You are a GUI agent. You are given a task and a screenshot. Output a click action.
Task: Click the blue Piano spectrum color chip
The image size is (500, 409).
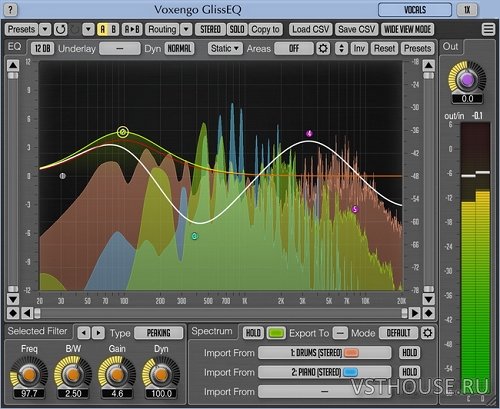[x=350, y=372]
